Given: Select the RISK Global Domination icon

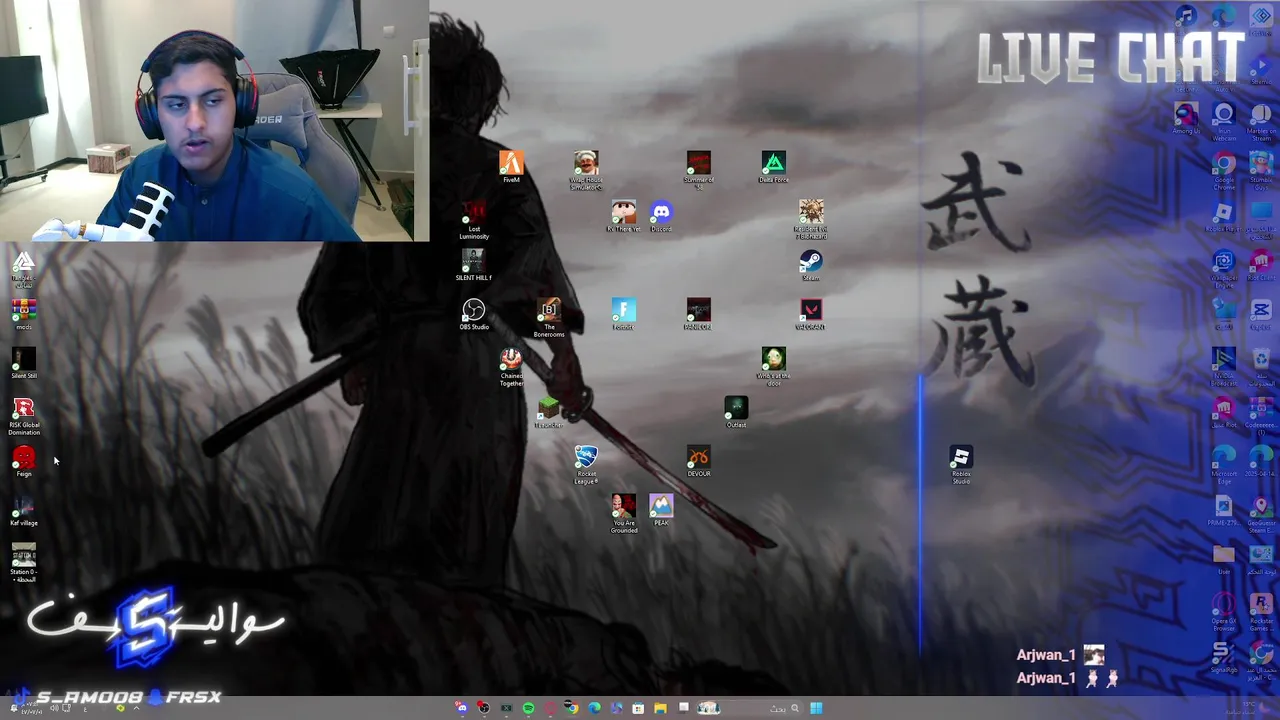Looking at the screenshot, I should [x=24, y=416].
